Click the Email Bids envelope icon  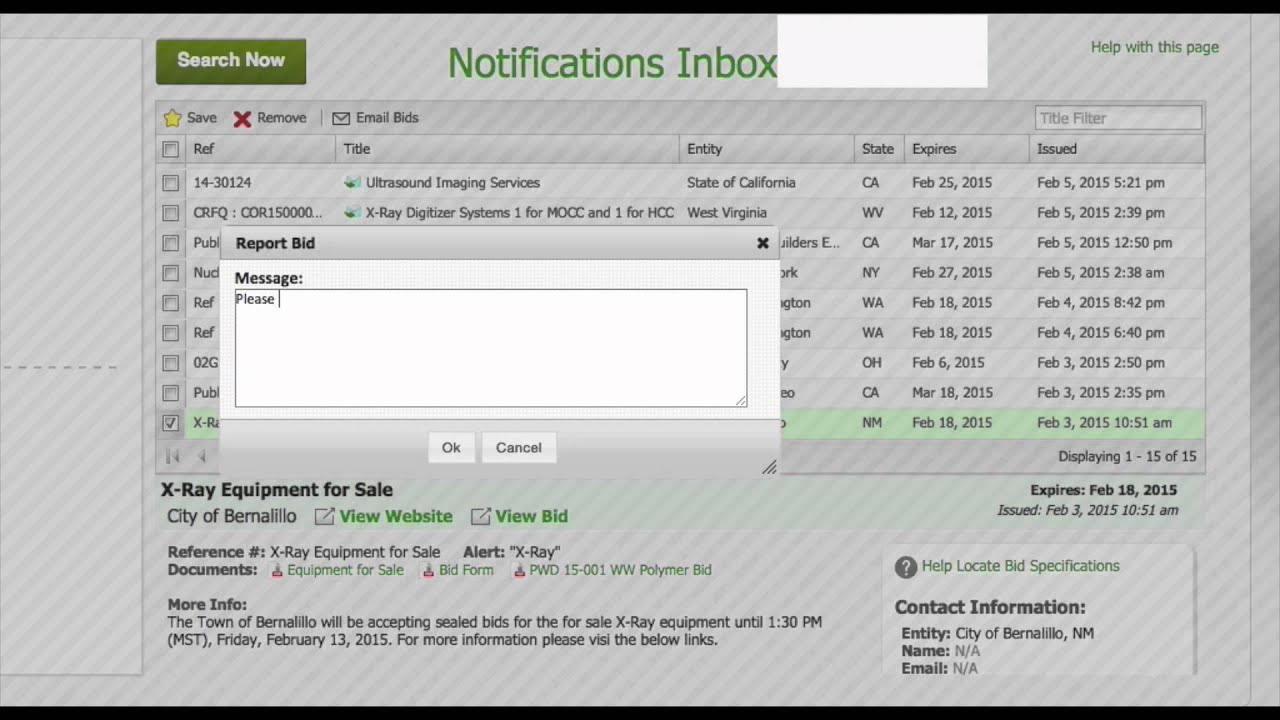click(341, 118)
